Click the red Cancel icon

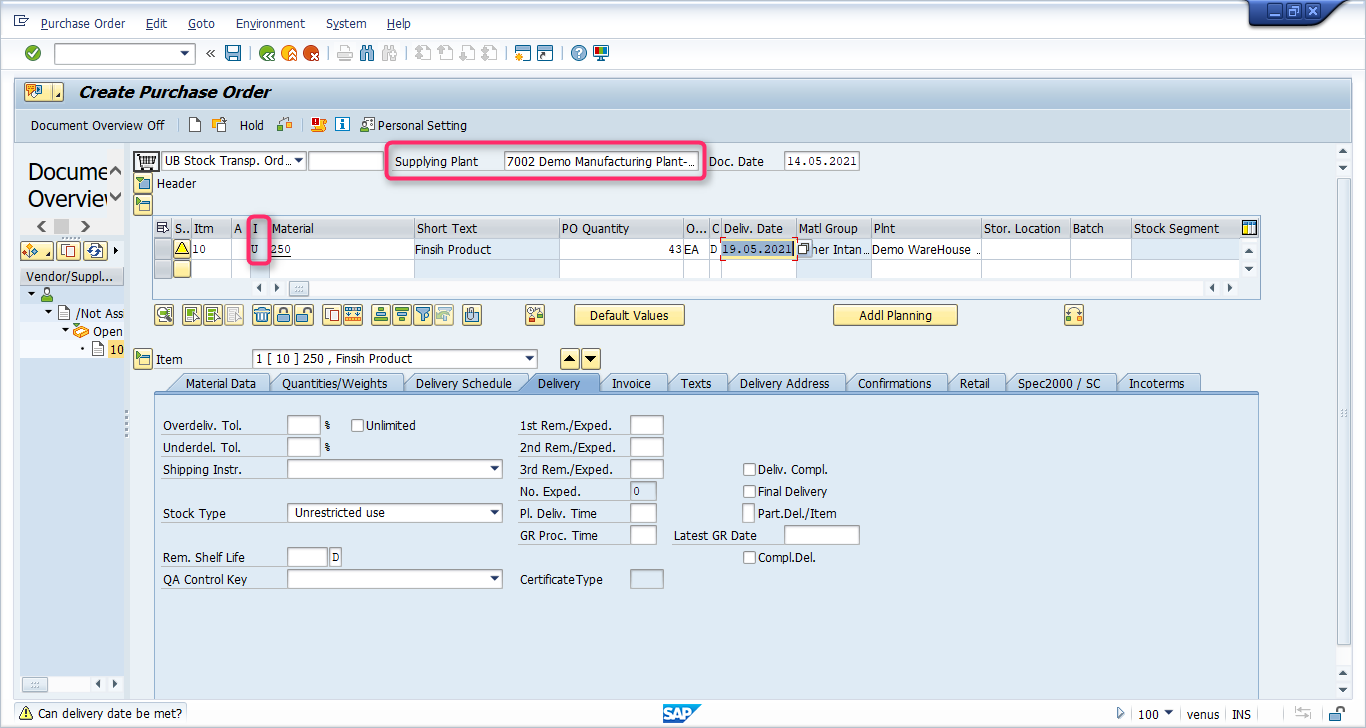pyautogui.click(x=311, y=53)
